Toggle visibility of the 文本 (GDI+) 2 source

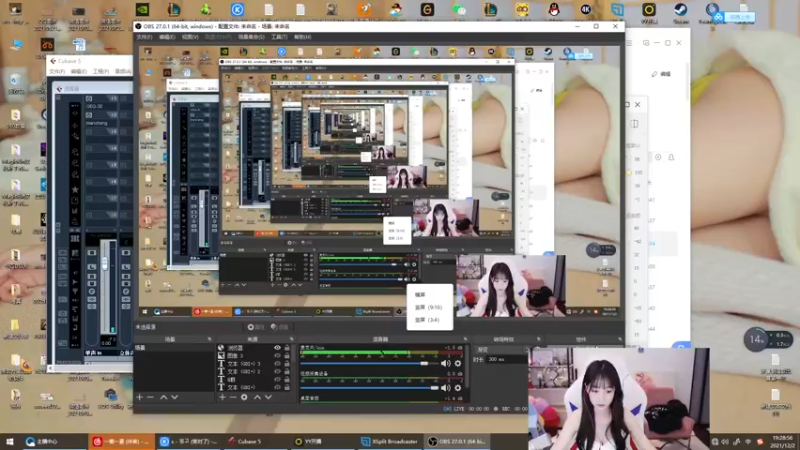278,371
